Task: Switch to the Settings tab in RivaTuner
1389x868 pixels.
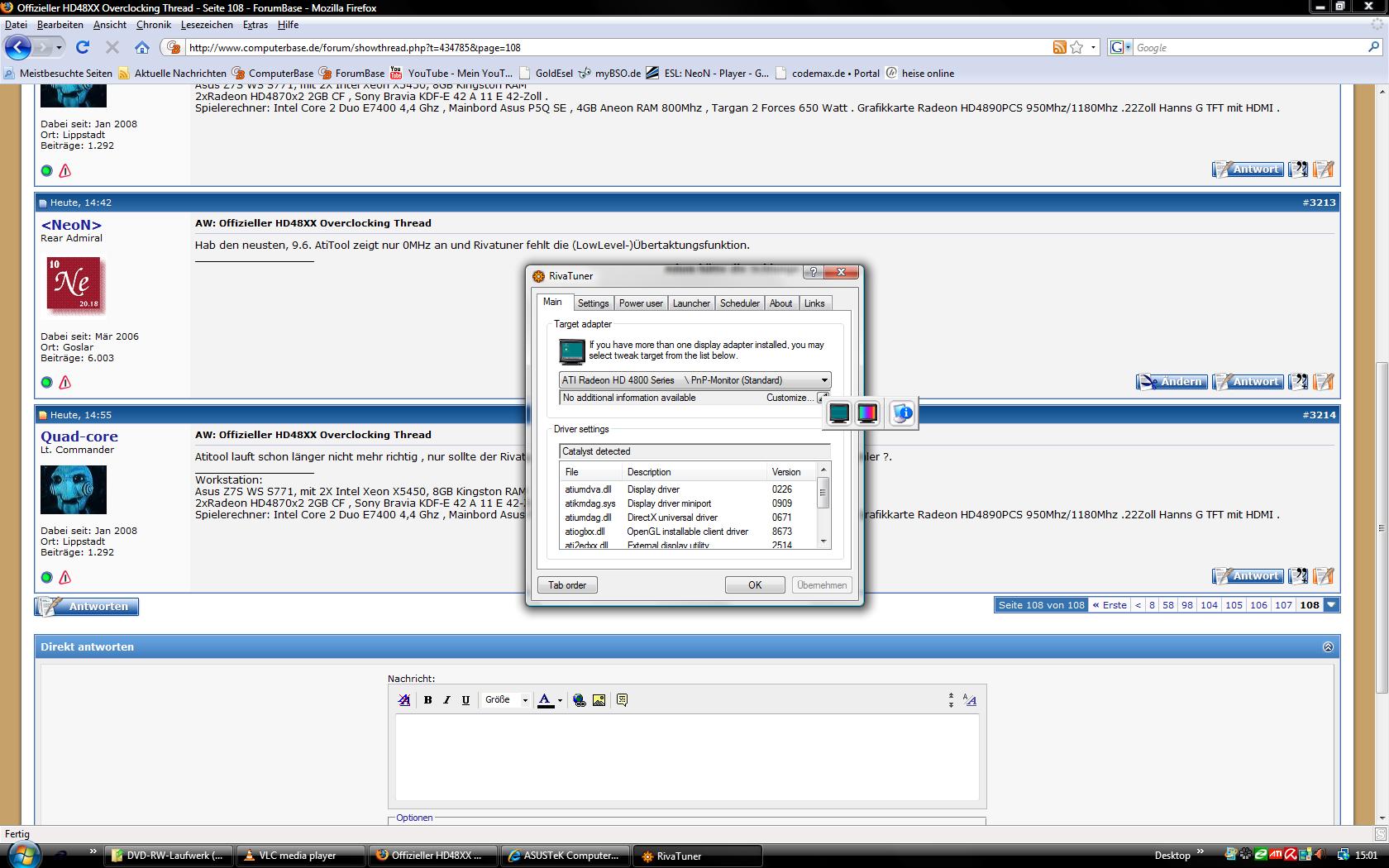Action: [x=593, y=303]
